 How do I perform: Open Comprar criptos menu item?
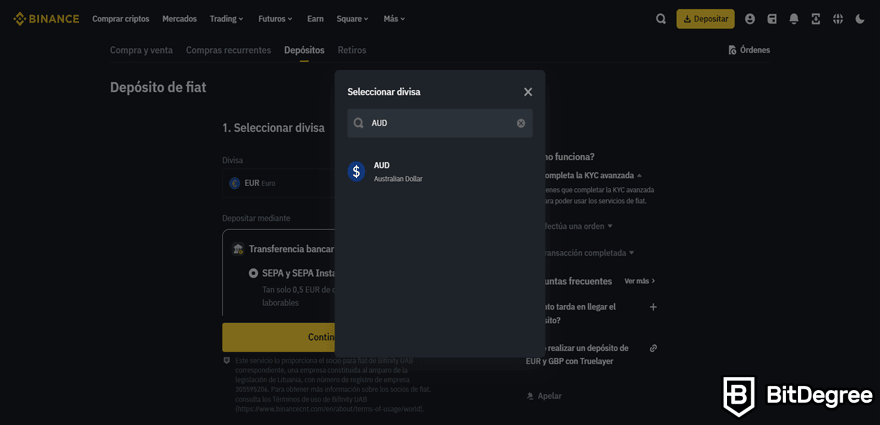click(x=121, y=19)
